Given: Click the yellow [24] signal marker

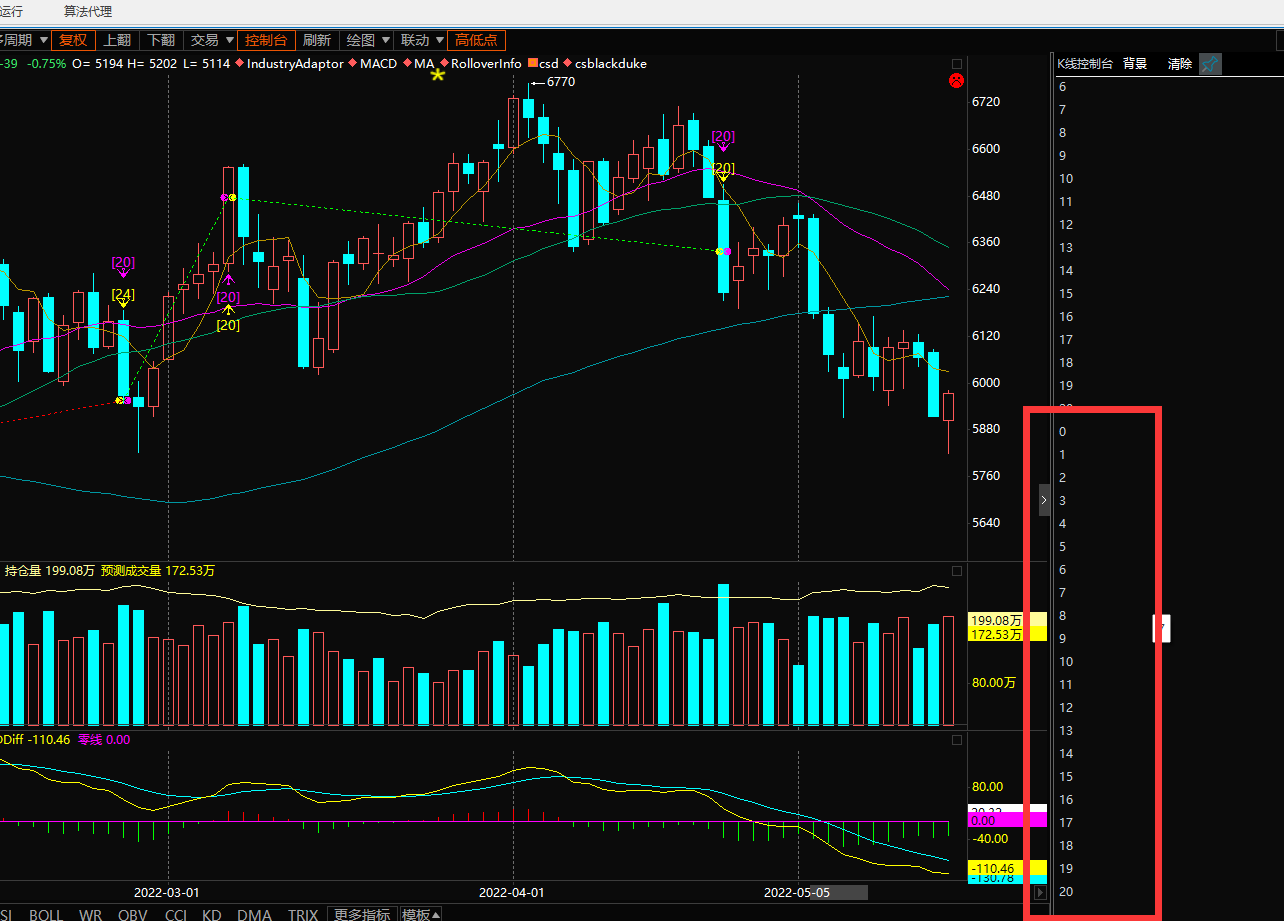Looking at the screenshot, I should (x=123, y=294).
